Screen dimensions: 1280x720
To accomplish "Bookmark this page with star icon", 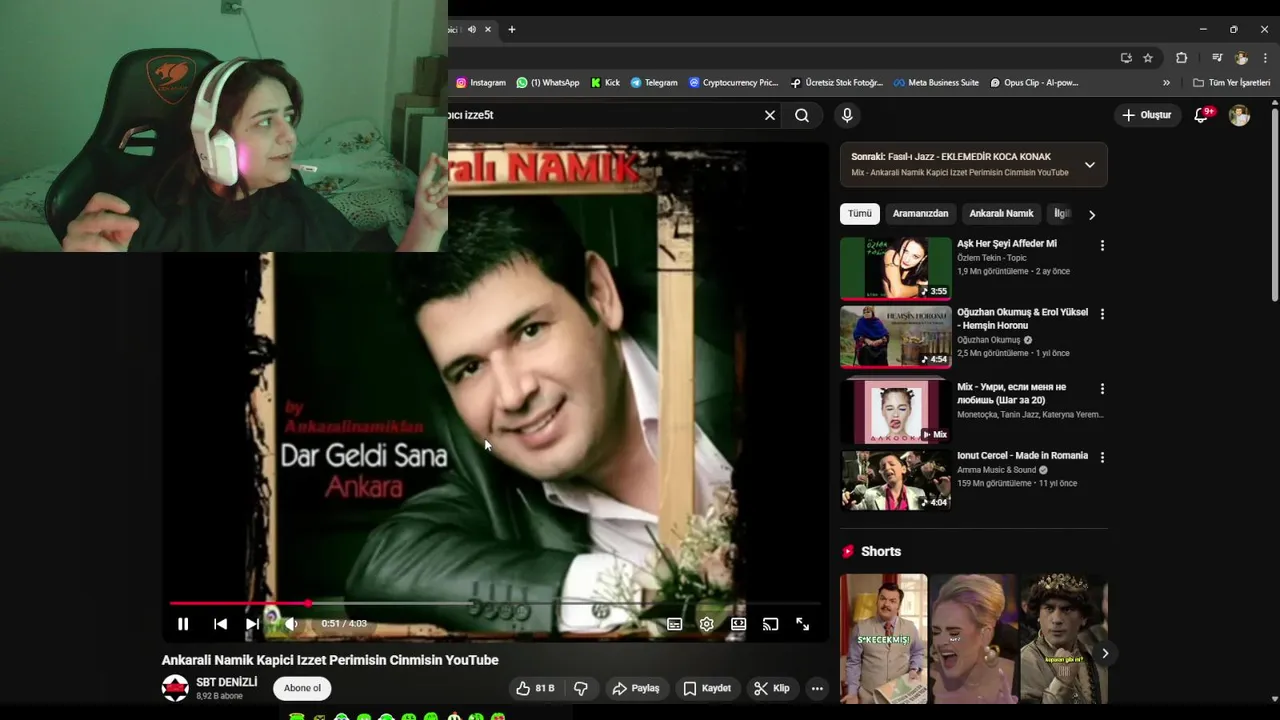I will [1148, 58].
